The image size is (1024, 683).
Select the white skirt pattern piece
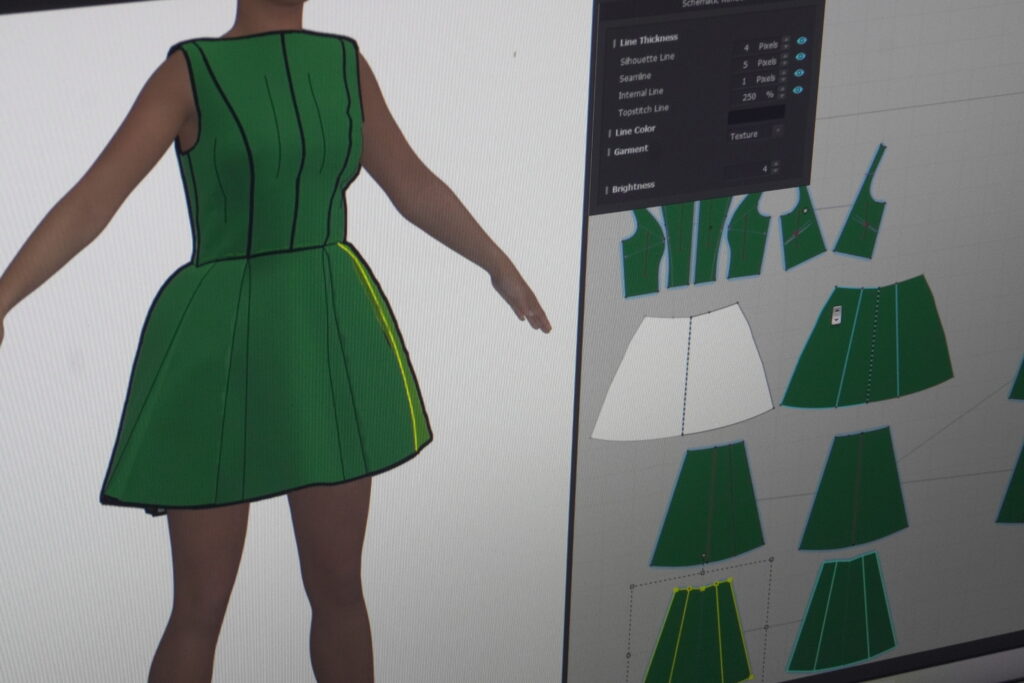682,371
